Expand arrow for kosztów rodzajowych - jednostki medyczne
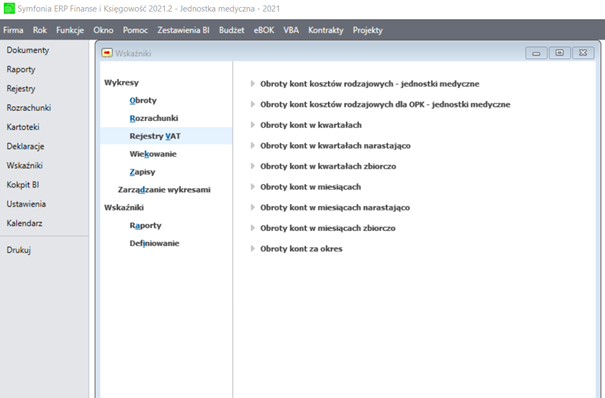This screenshot has height=398, width=605. pyautogui.click(x=253, y=84)
